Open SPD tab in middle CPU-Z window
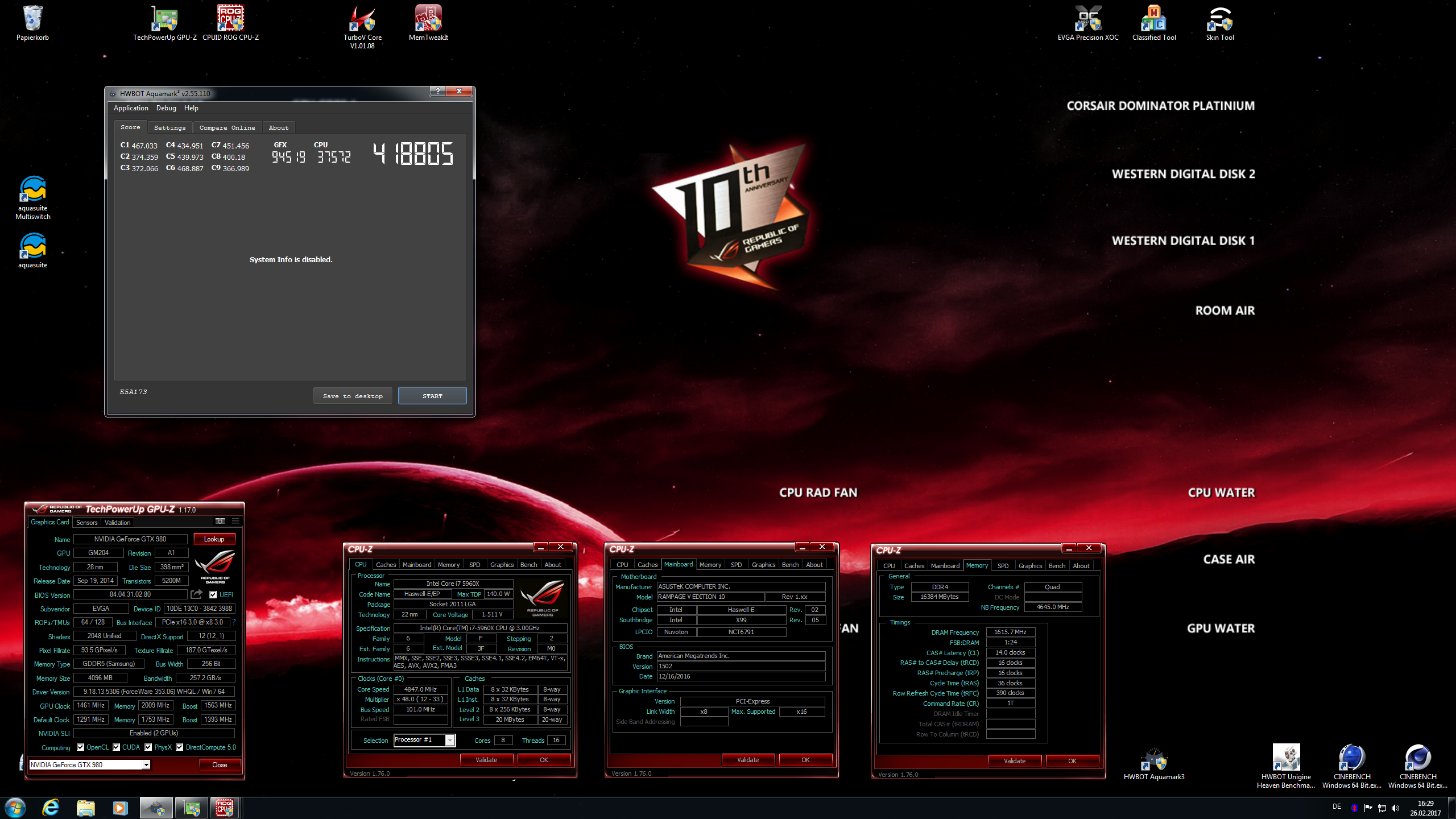Image resolution: width=1456 pixels, height=819 pixels. [x=736, y=565]
